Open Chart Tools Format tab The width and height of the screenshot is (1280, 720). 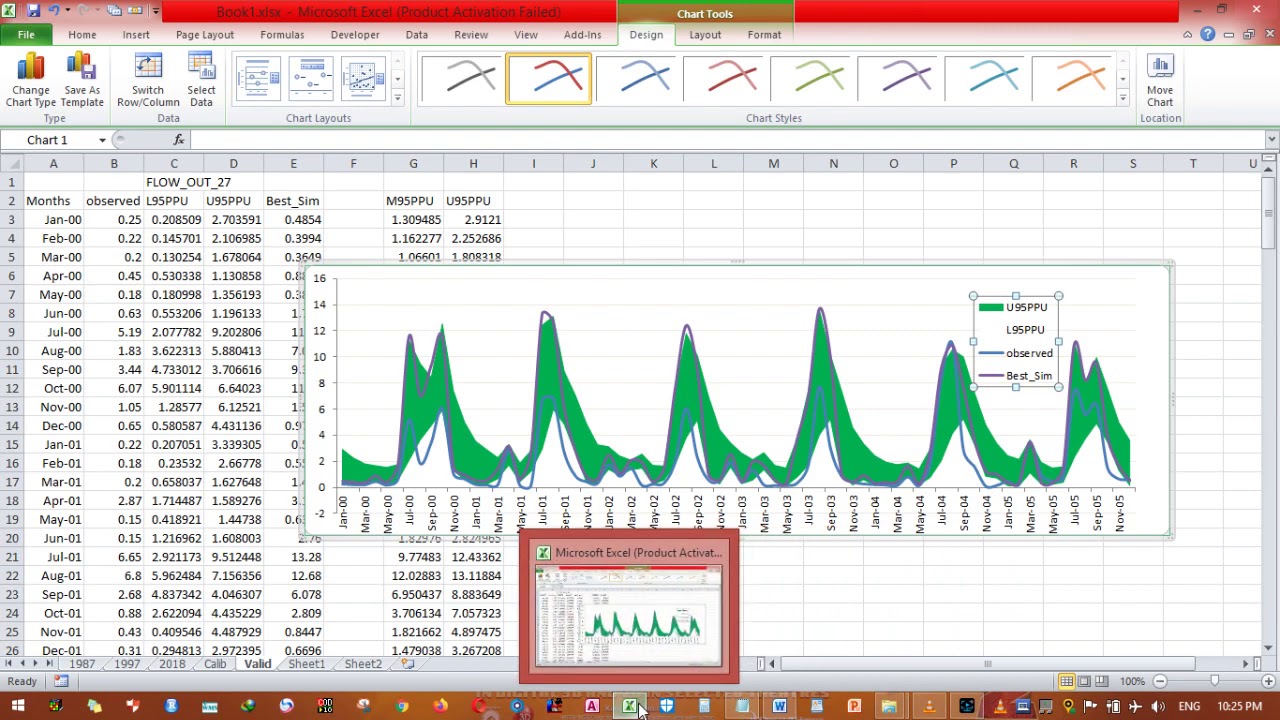tap(764, 35)
